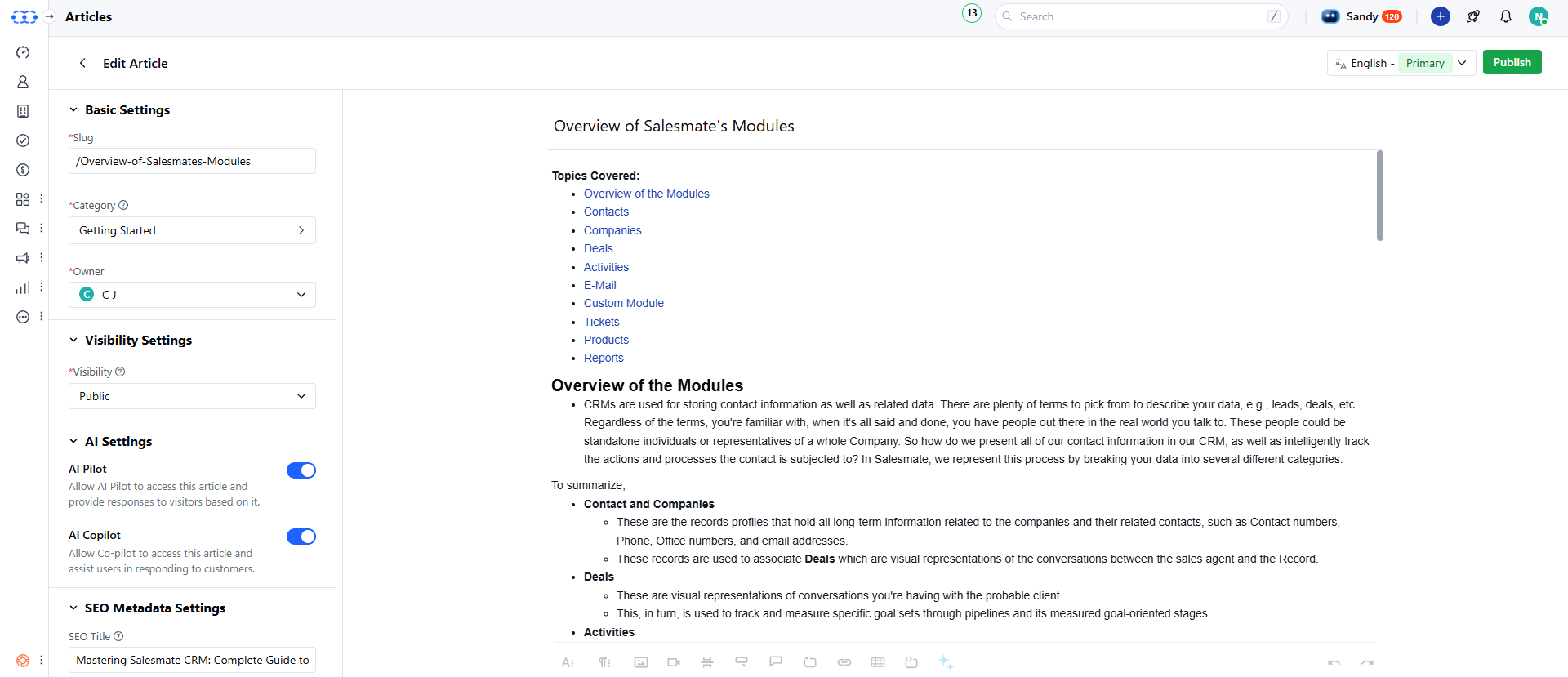Viewport: 1568px width, 677px height.
Task: Follow the Products topic link
Action: click(606, 340)
